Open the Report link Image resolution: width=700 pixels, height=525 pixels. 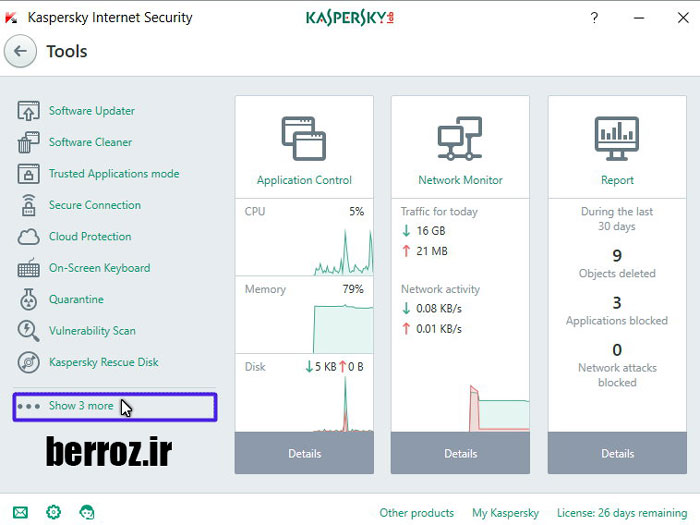[617, 180]
